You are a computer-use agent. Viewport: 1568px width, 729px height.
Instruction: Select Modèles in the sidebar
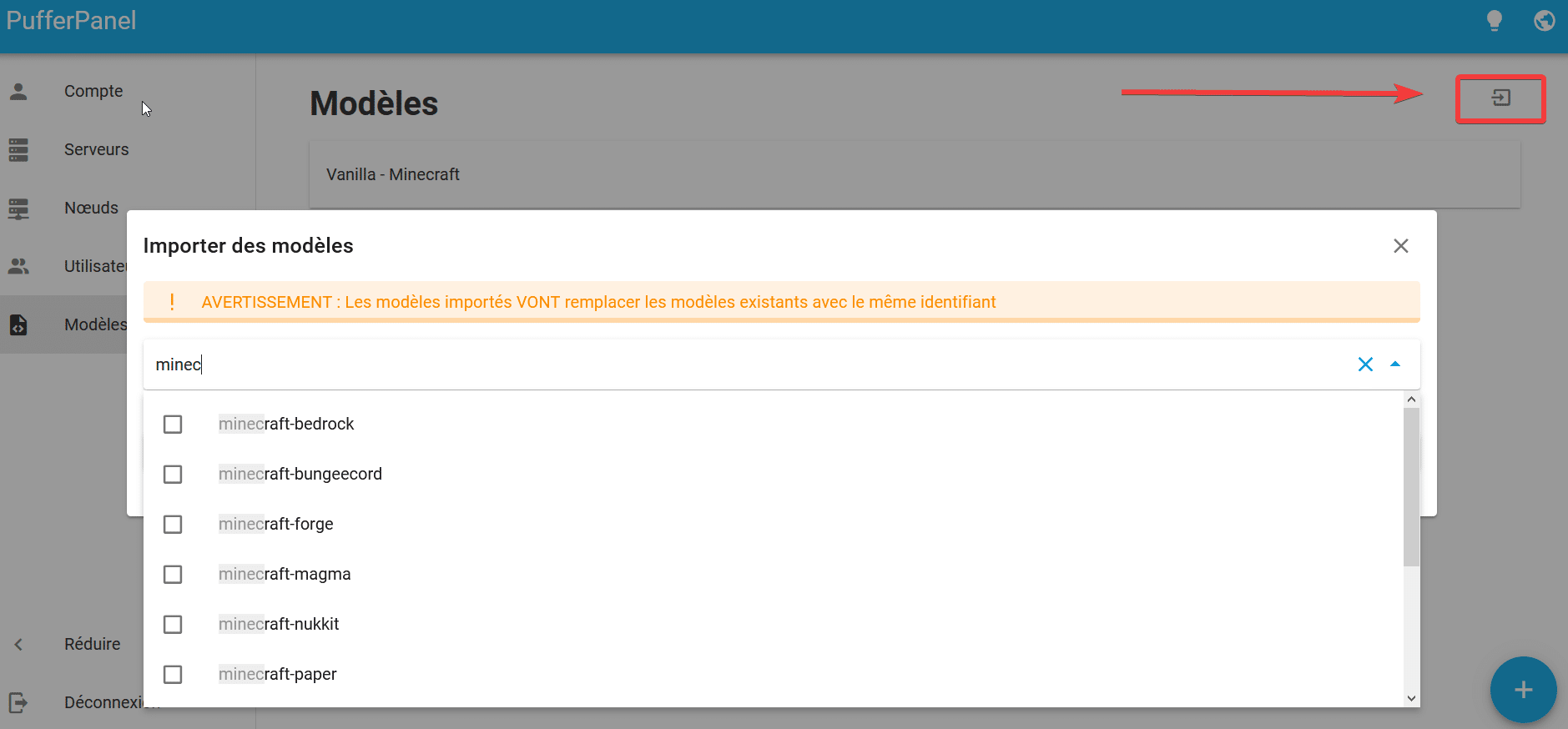click(x=95, y=324)
